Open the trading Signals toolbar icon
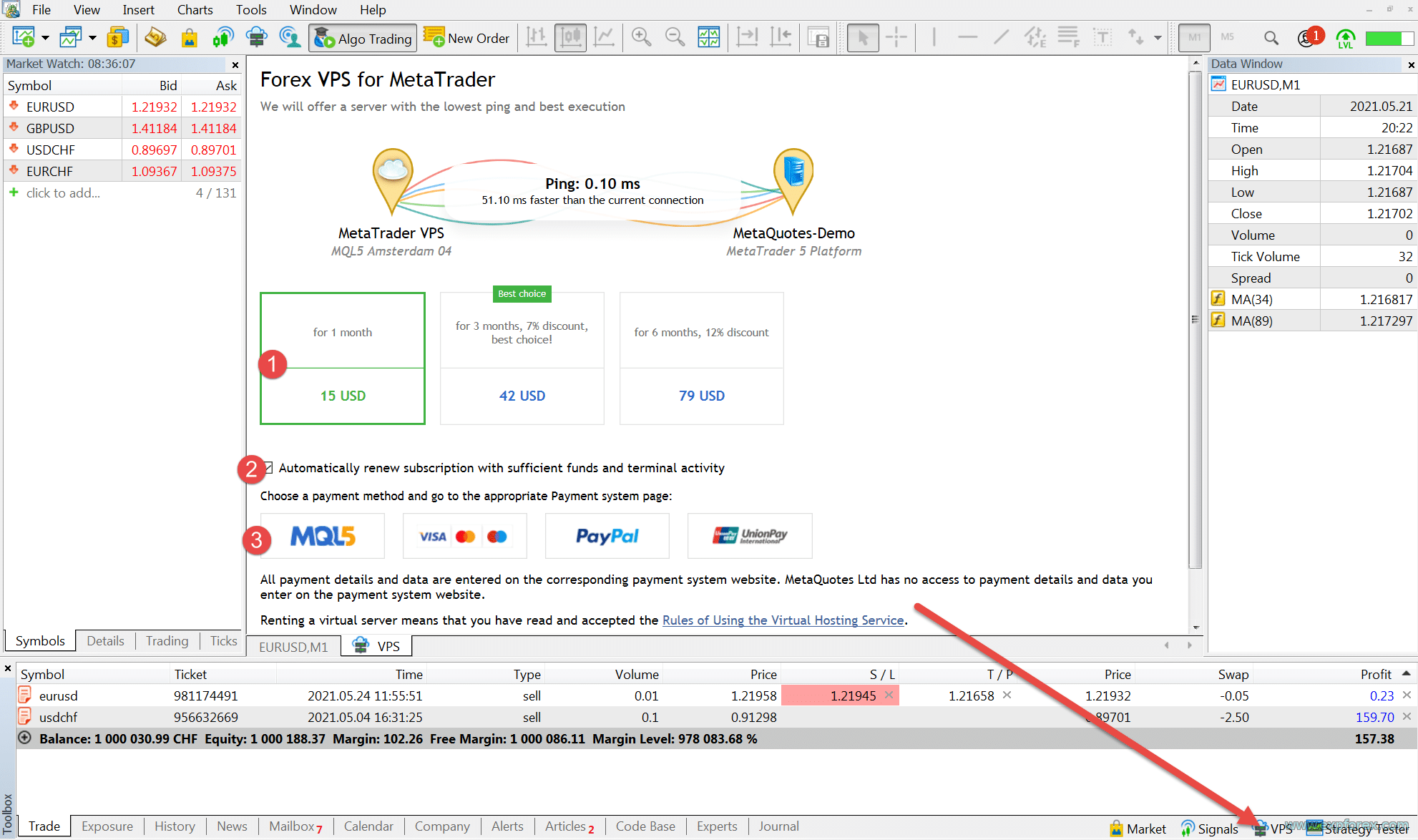This screenshot has width=1418, height=840. pyautogui.click(x=223, y=37)
